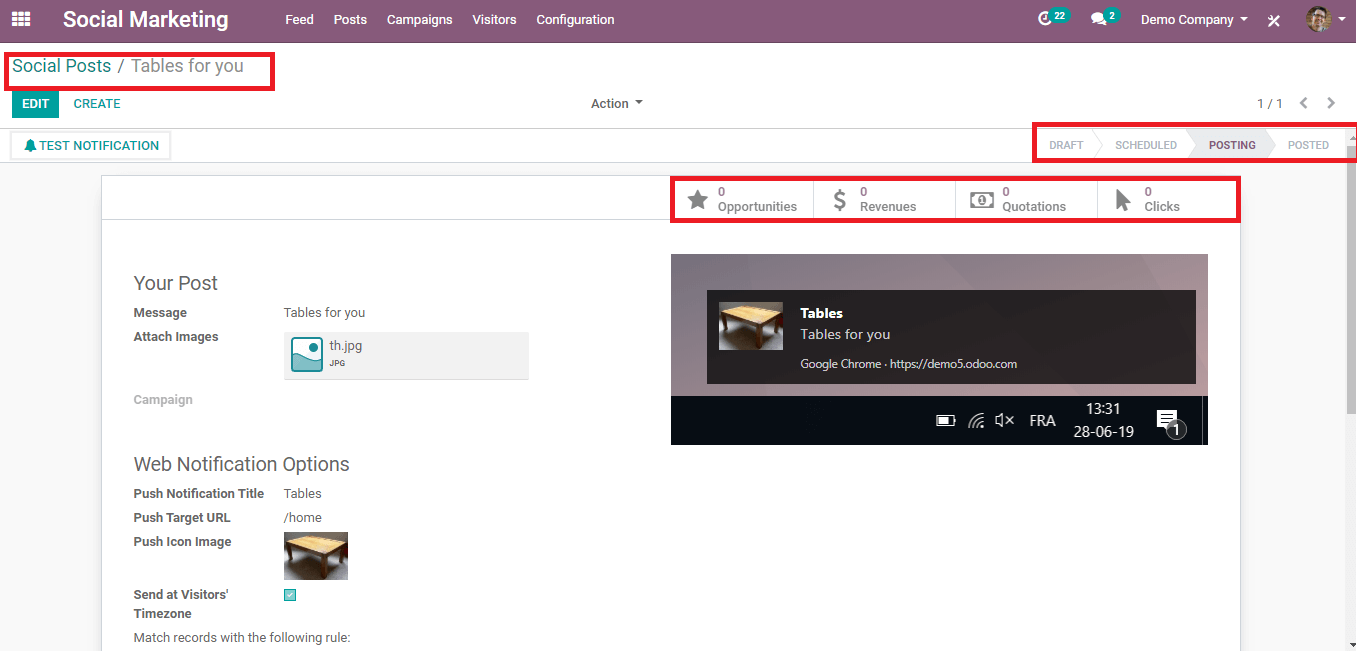Click the Social Marketing app title
Image resolution: width=1357 pixels, height=651 pixels.
145,19
